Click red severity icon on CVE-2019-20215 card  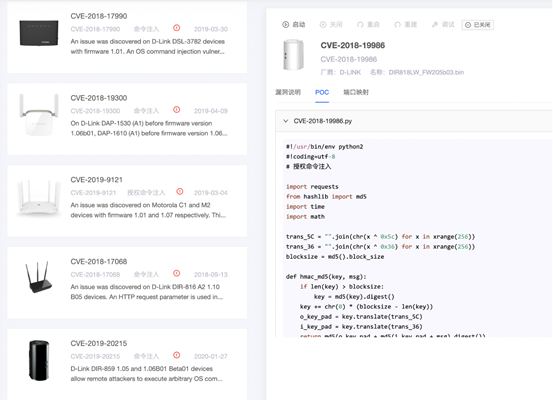point(177,355)
